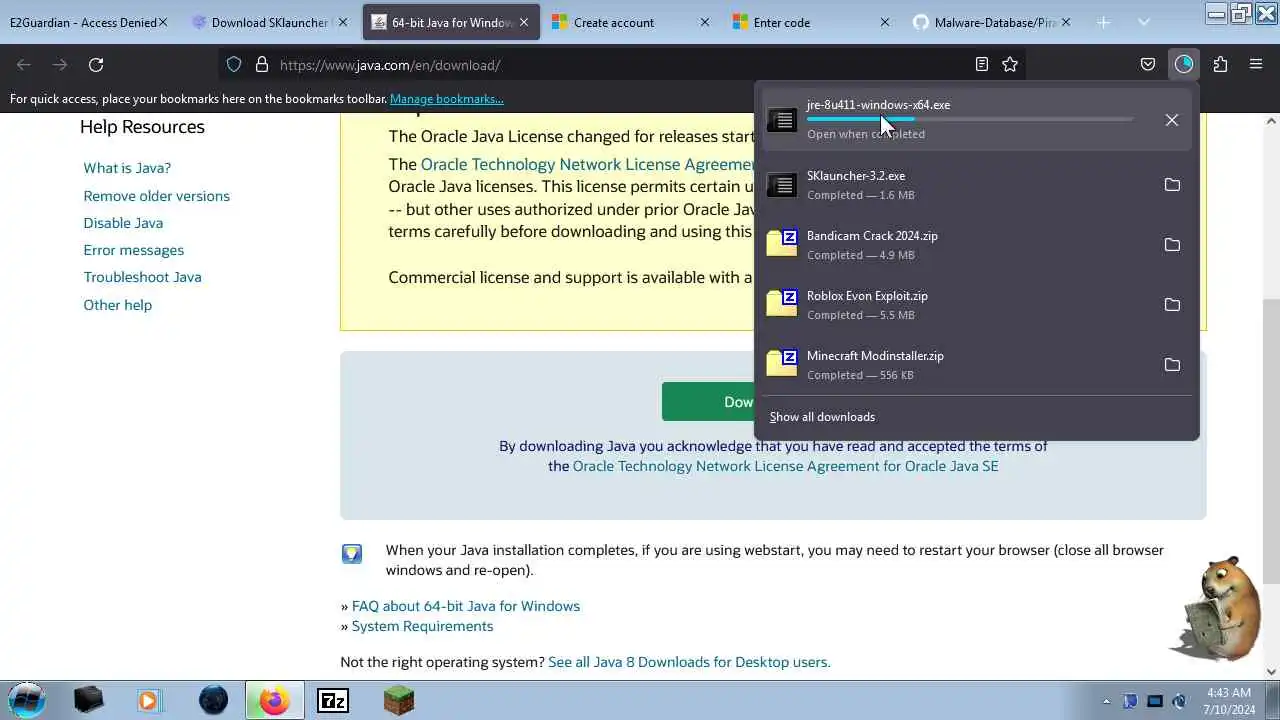Screen dimensions: 1280x720
Task: Open the Pocket save icon
Action: tap(1148, 65)
